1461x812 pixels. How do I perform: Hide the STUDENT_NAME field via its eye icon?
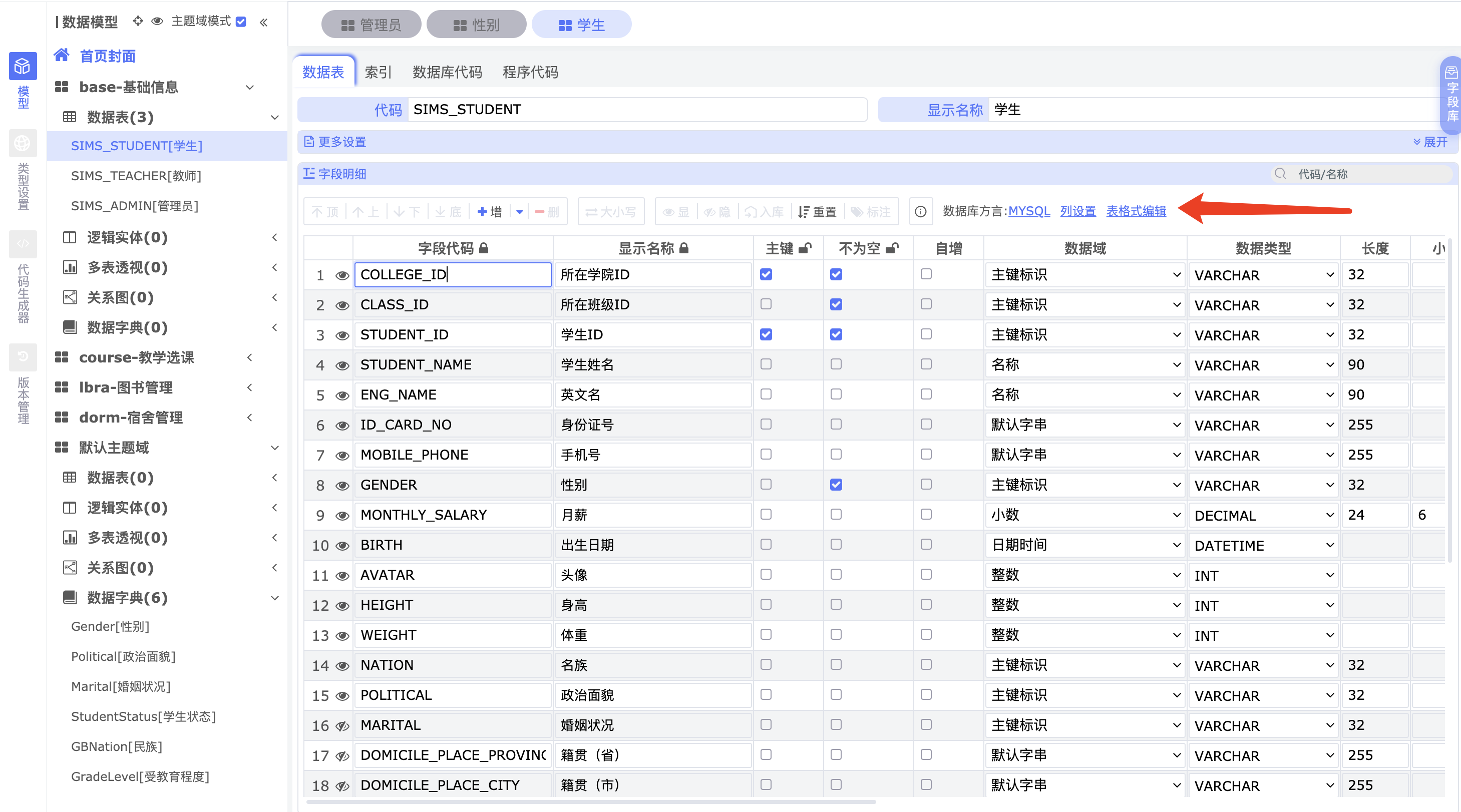pos(342,365)
